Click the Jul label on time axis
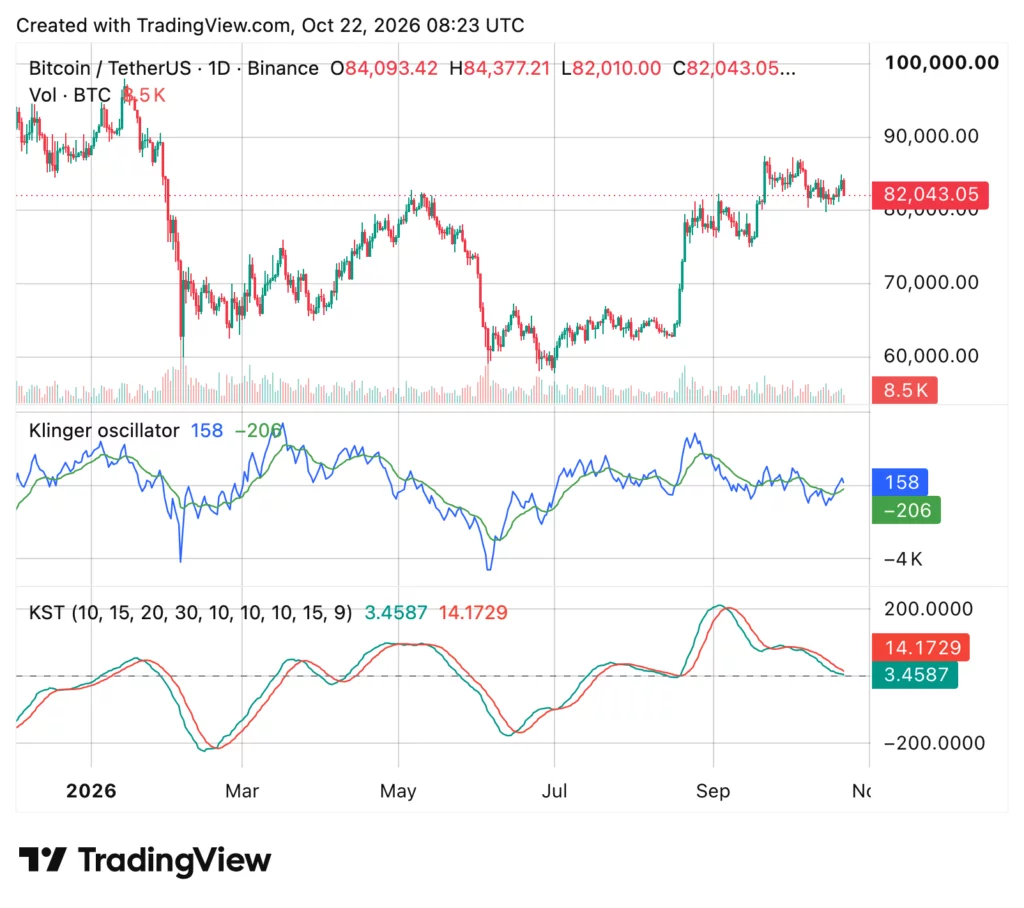Viewport: 1024px width, 908px height. [x=554, y=791]
